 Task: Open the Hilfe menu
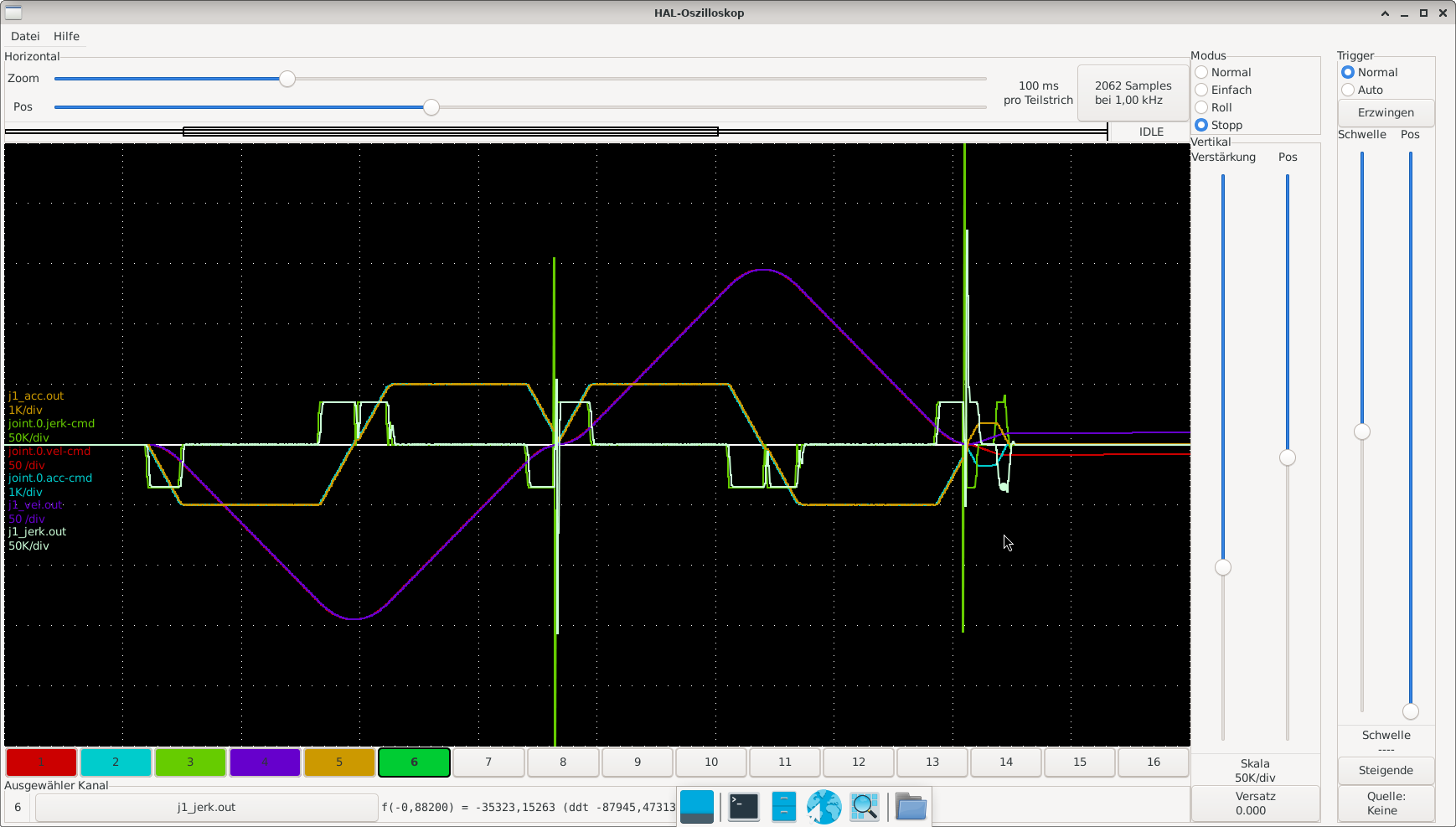click(x=66, y=36)
